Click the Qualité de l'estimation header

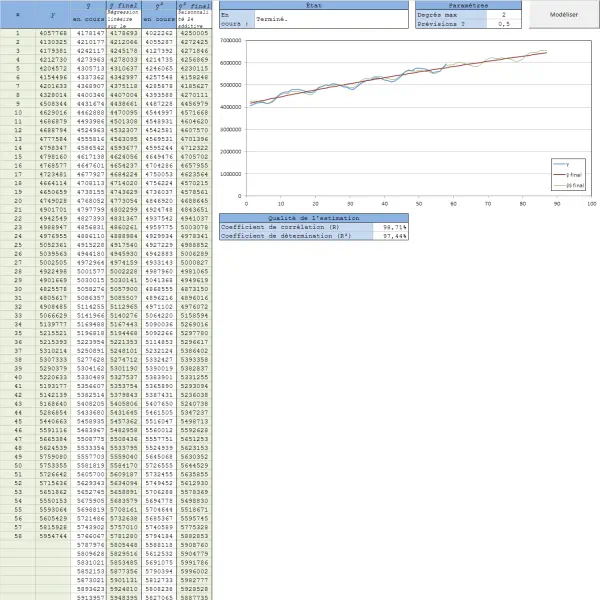313,217
